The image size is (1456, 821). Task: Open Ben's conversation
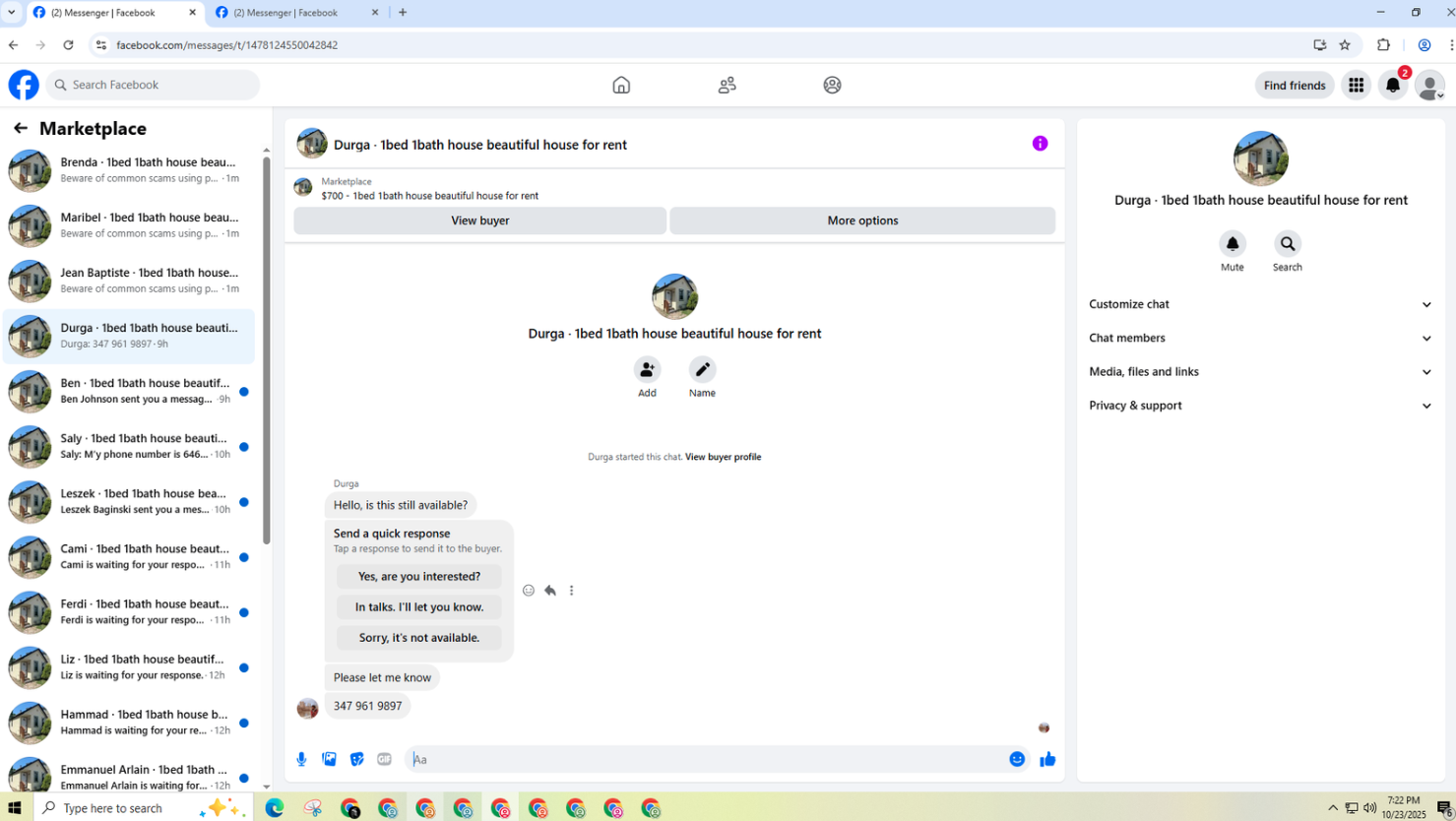(x=129, y=392)
